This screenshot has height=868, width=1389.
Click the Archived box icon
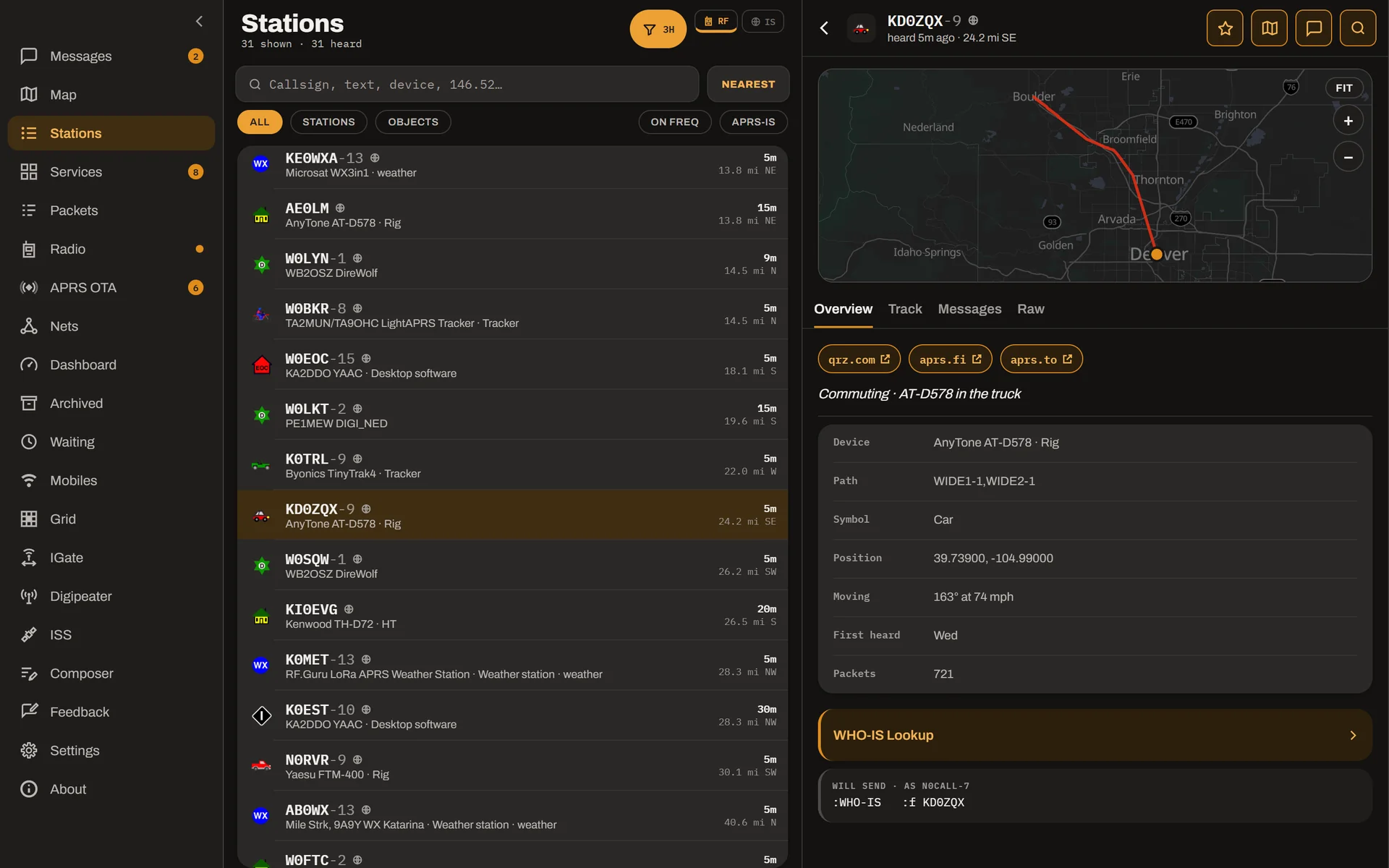29,404
